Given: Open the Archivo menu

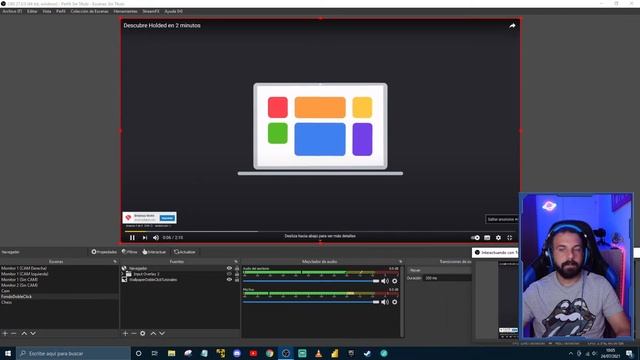Looking at the screenshot, I should (x=12, y=11).
